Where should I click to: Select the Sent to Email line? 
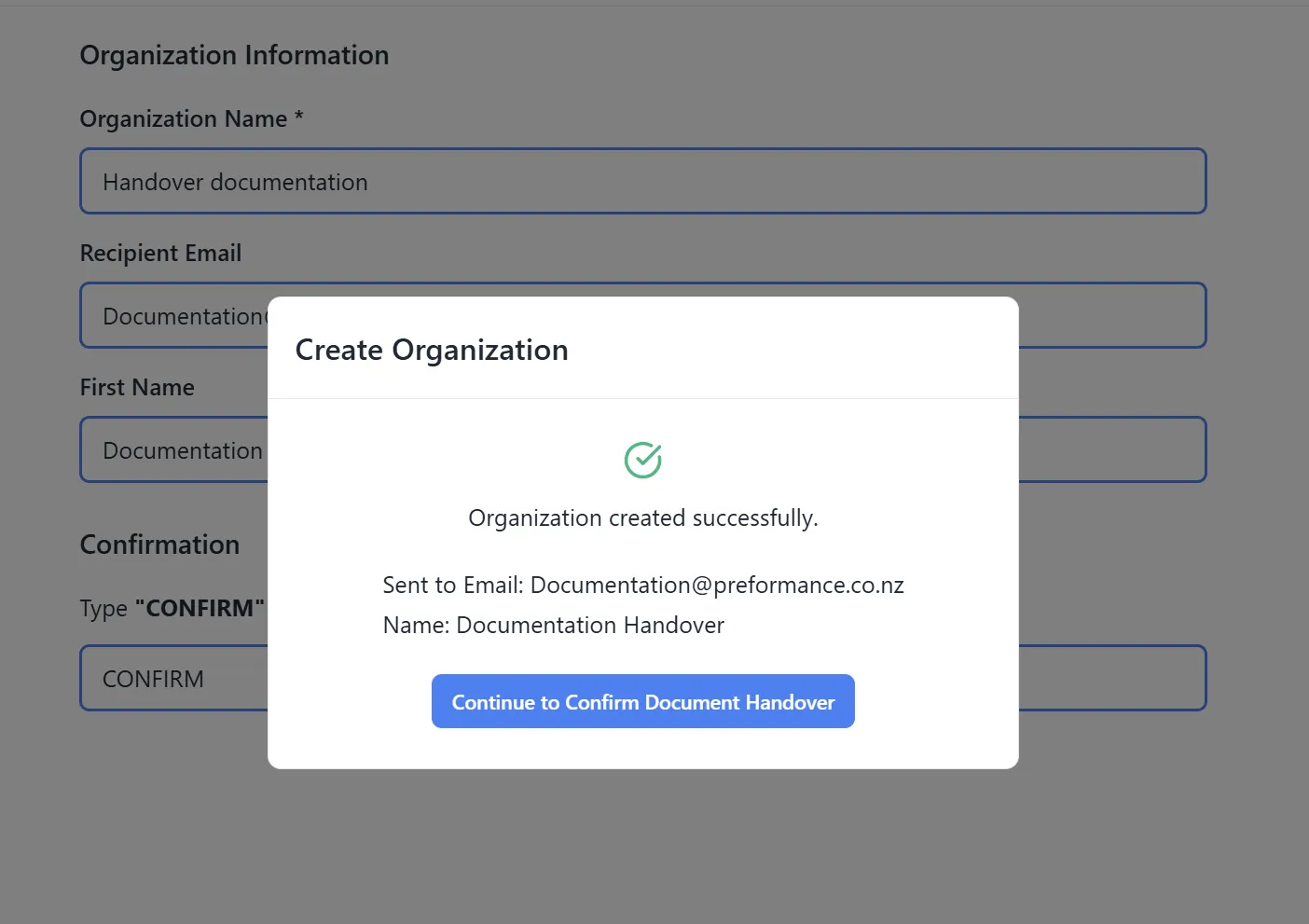[x=643, y=585]
